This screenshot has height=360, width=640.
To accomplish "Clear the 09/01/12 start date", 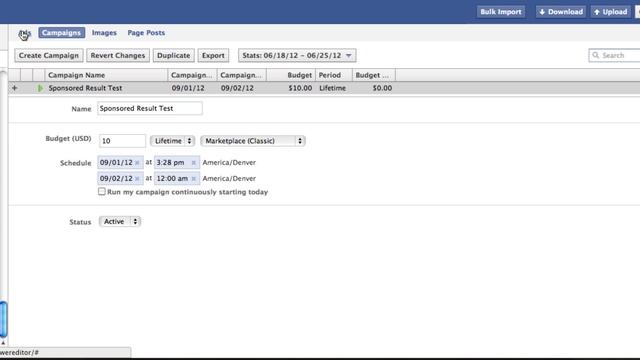I will [x=137, y=163].
